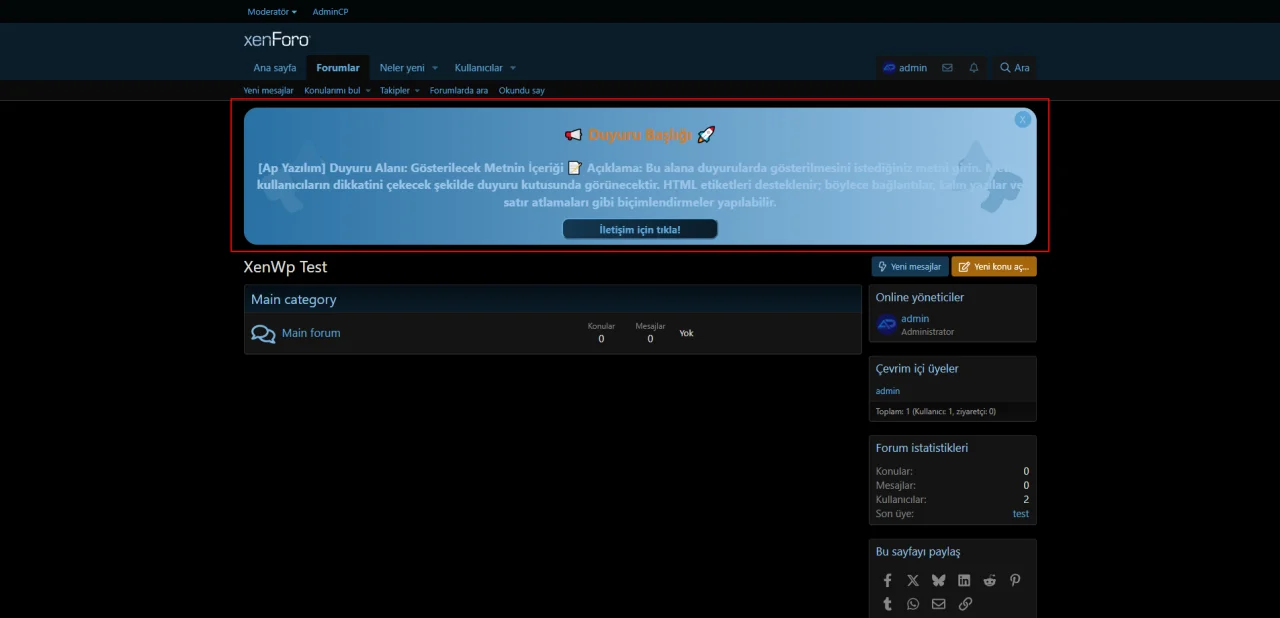Open the Konularımı bul dropdown
Image resolution: width=1280 pixels, height=618 pixels.
(368, 90)
